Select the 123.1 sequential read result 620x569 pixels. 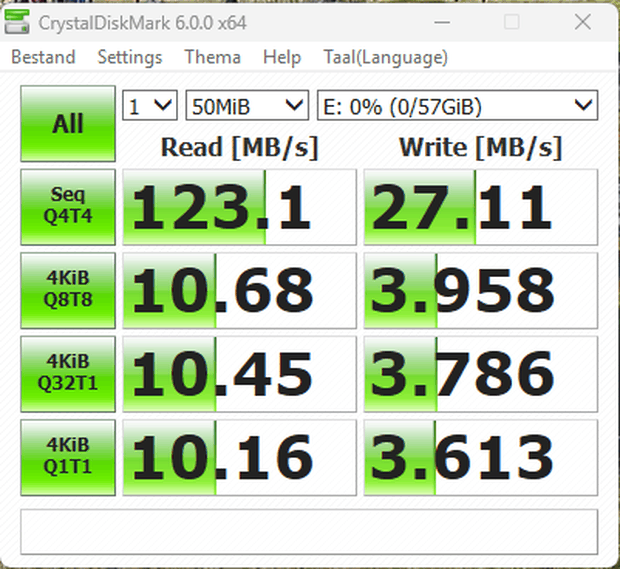tap(240, 207)
